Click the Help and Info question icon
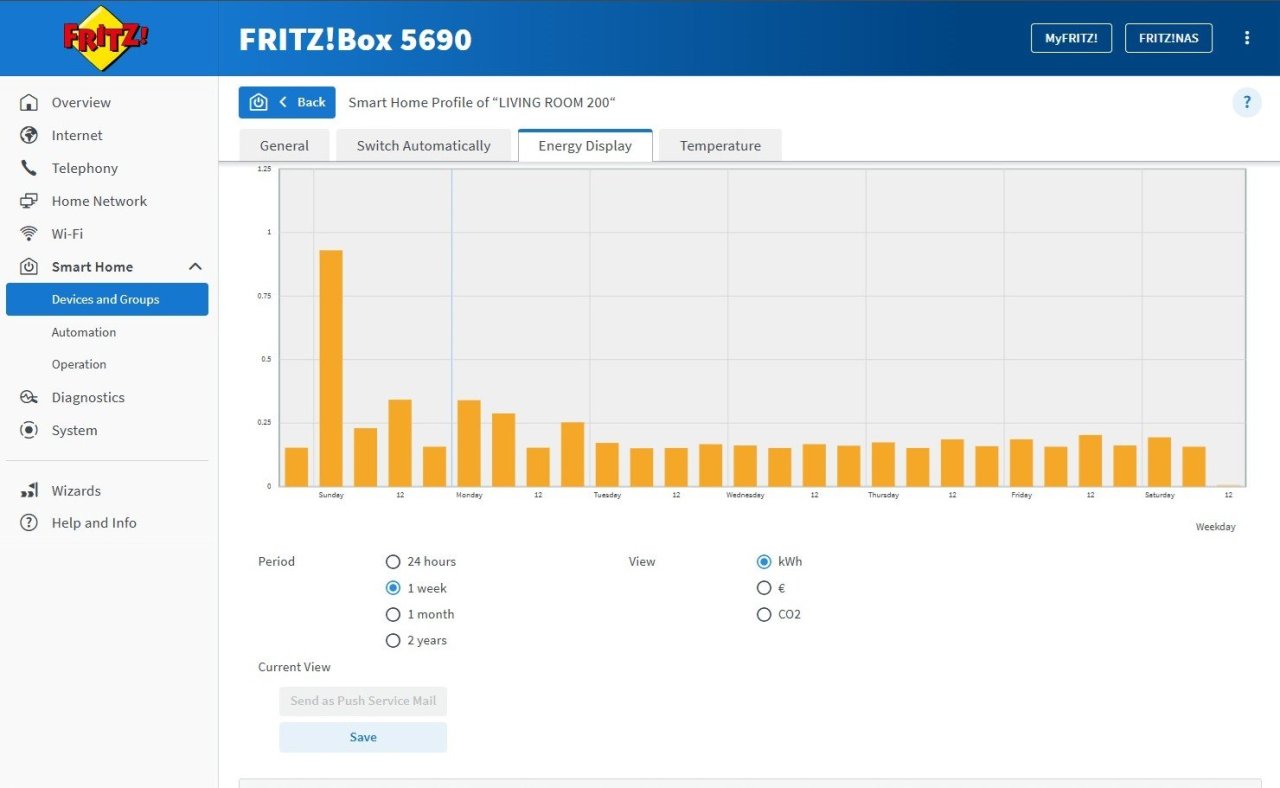The height and width of the screenshot is (788, 1280). pos(29,523)
